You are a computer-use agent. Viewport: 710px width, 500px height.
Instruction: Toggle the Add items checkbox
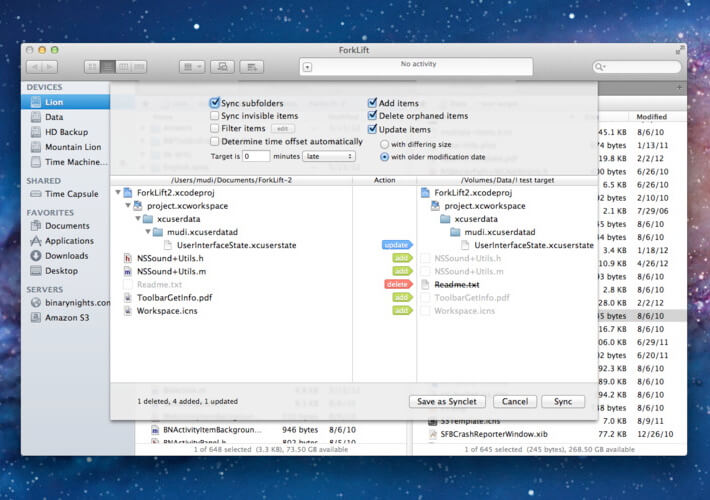point(372,103)
